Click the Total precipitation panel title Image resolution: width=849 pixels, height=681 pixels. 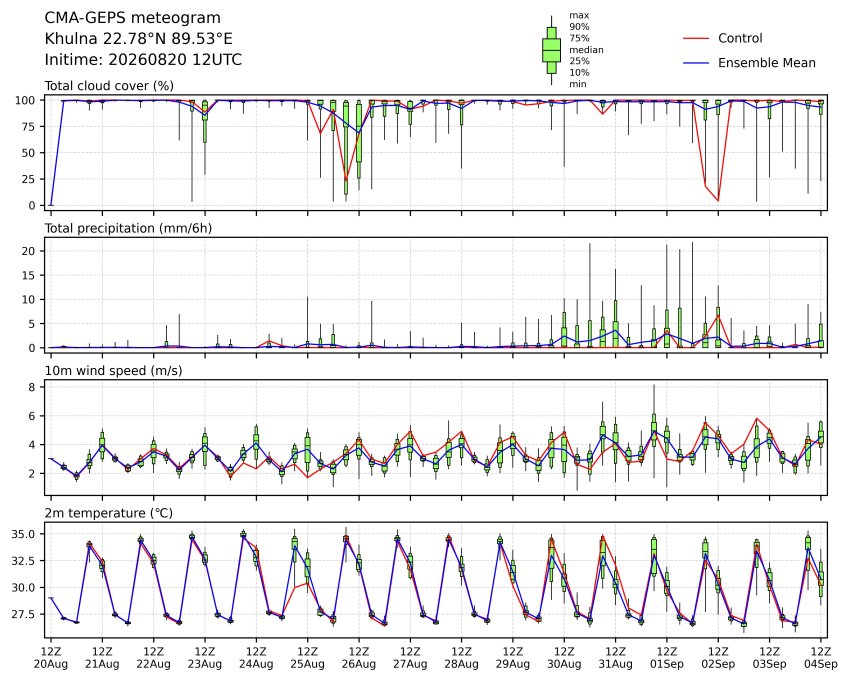pos(128,228)
